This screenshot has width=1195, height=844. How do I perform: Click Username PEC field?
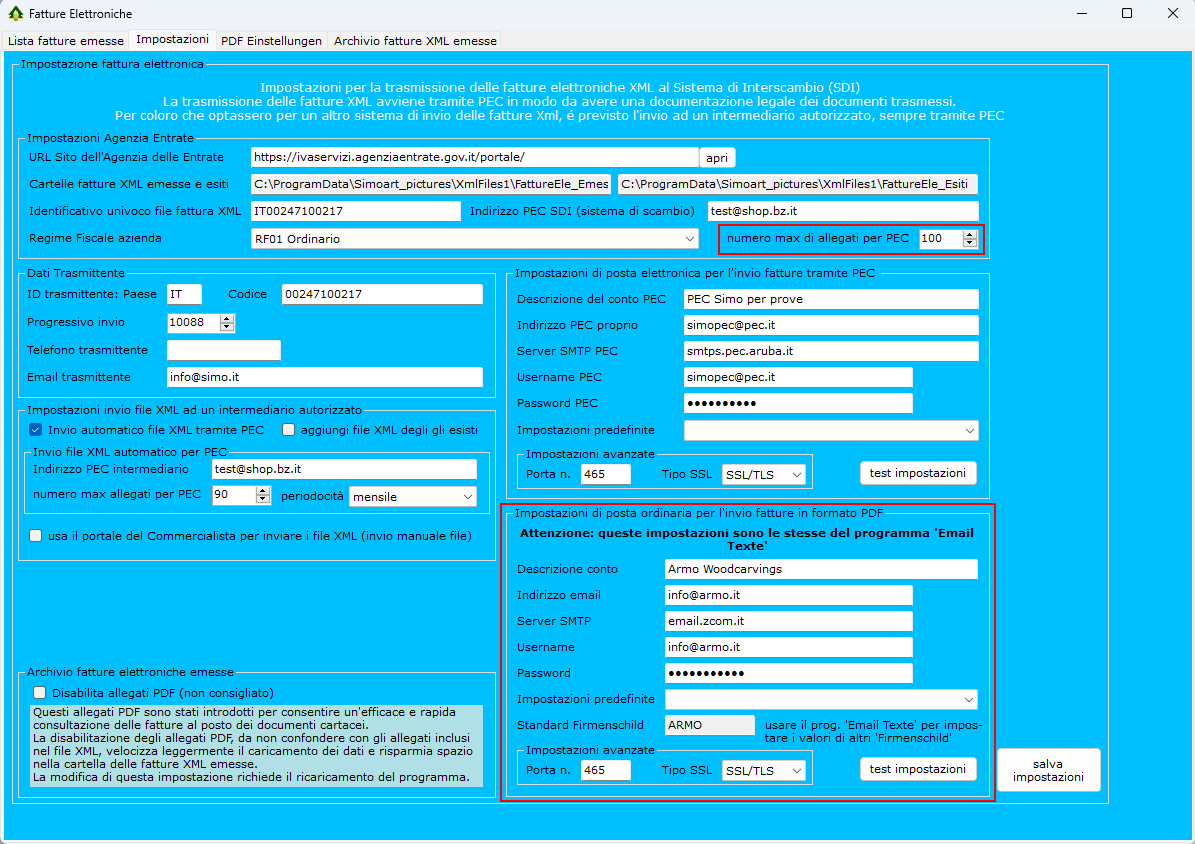798,377
